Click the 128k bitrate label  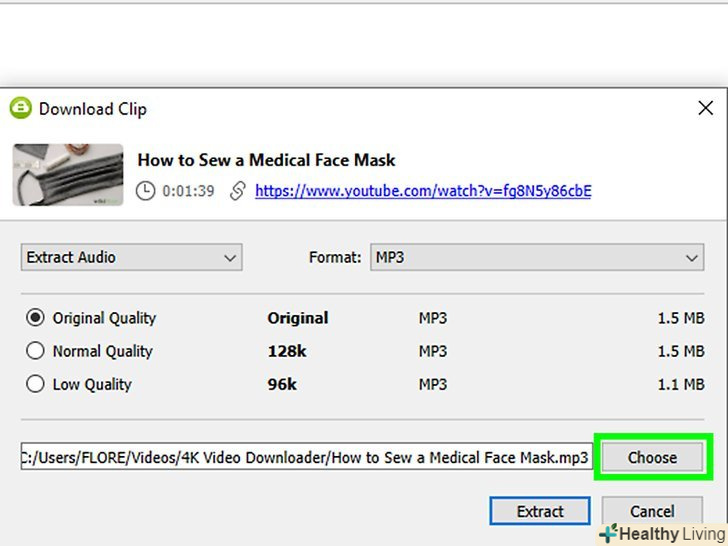coord(287,351)
